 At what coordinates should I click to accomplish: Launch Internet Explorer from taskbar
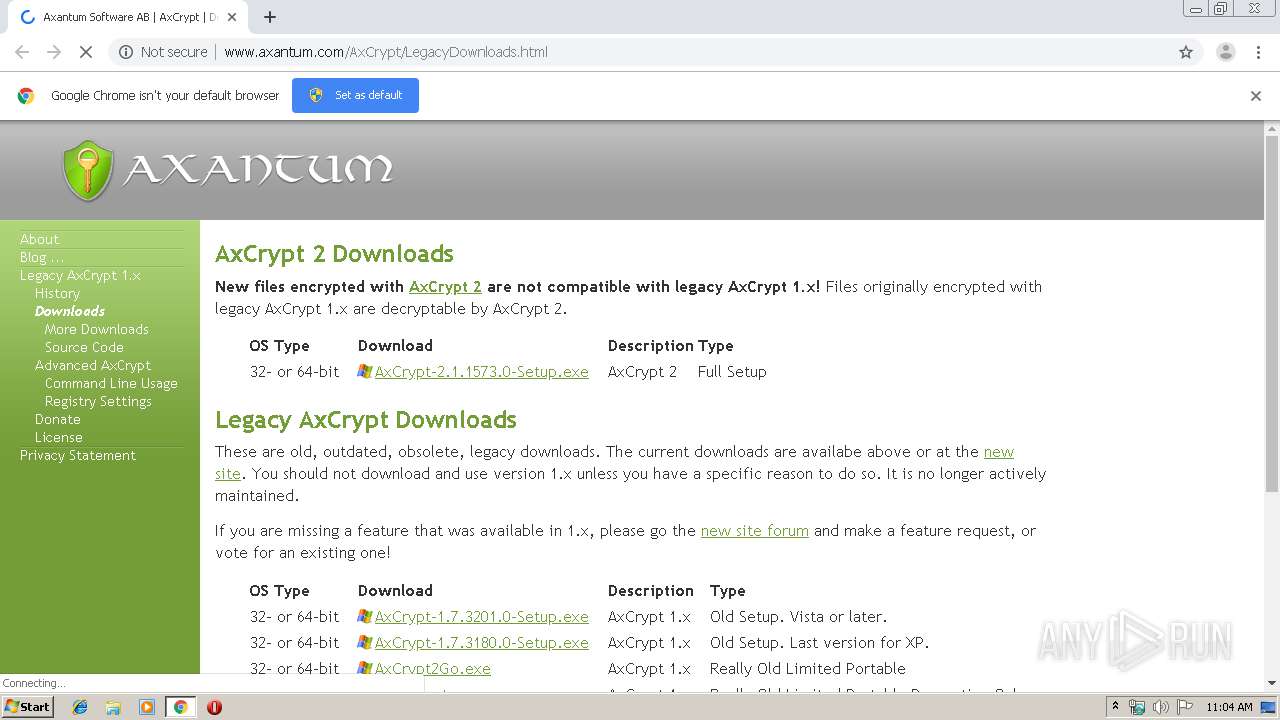pyautogui.click(x=80, y=707)
